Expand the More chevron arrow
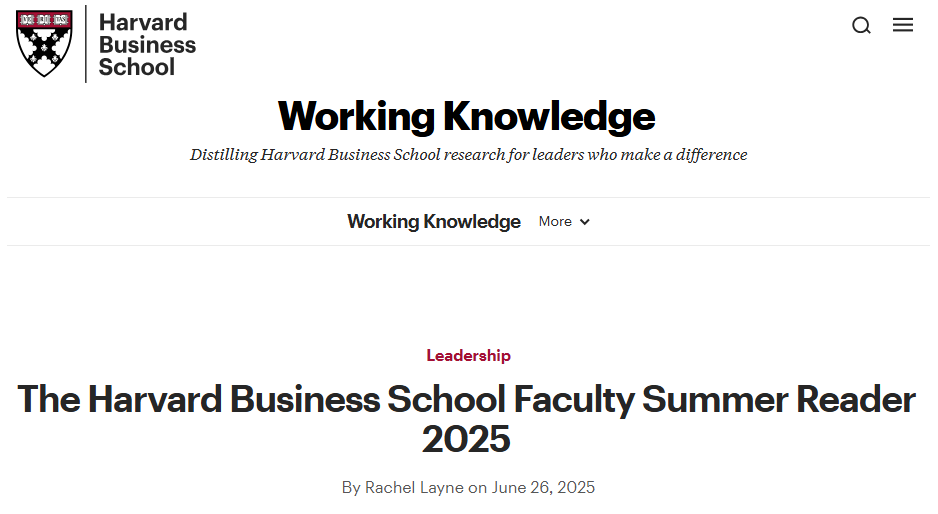This screenshot has width=938, height=514. (x=584, y=222)
